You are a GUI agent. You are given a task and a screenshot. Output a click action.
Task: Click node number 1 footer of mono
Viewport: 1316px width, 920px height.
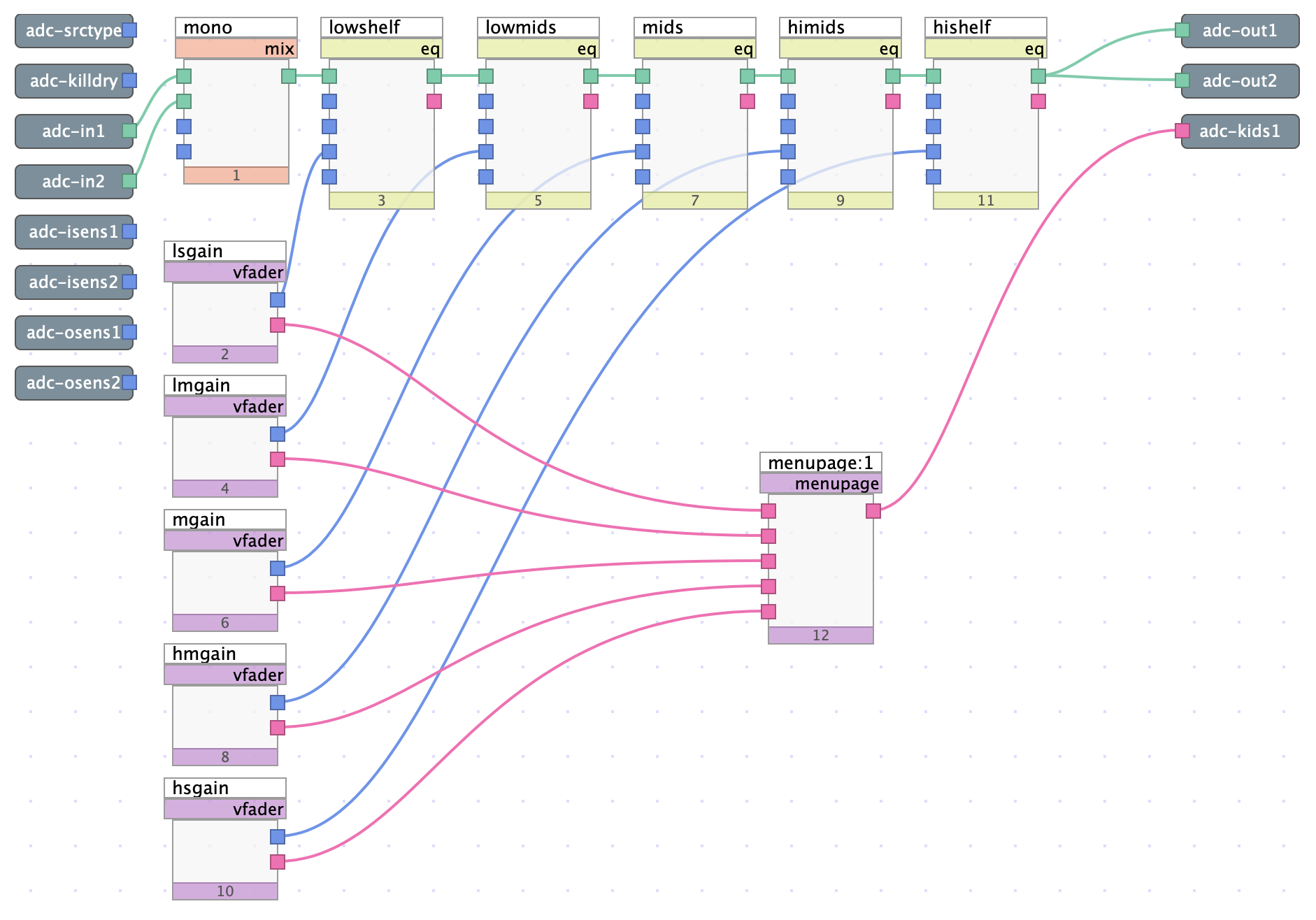(236, 175)
